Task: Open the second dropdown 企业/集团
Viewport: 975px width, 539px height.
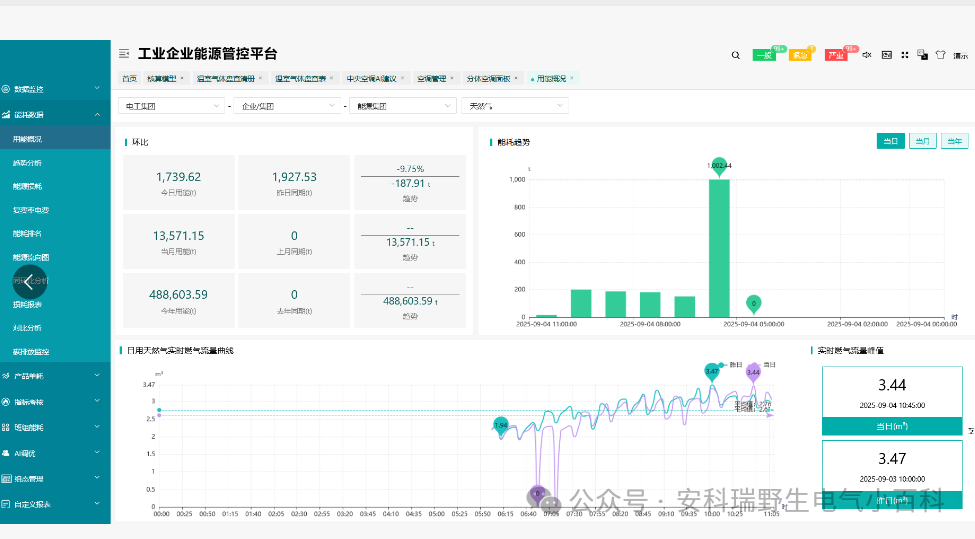Action: (287, 106)
